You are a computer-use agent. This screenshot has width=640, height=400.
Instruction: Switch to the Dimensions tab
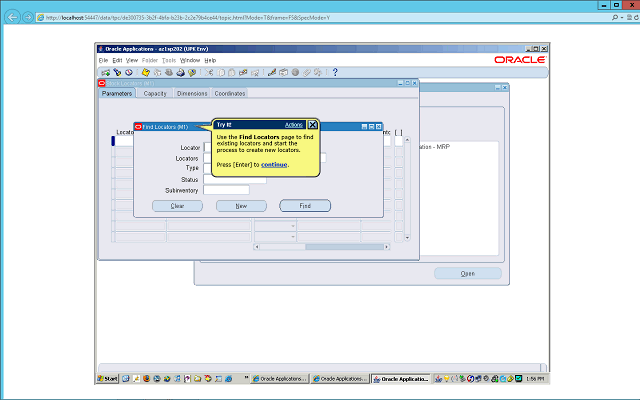192,93
